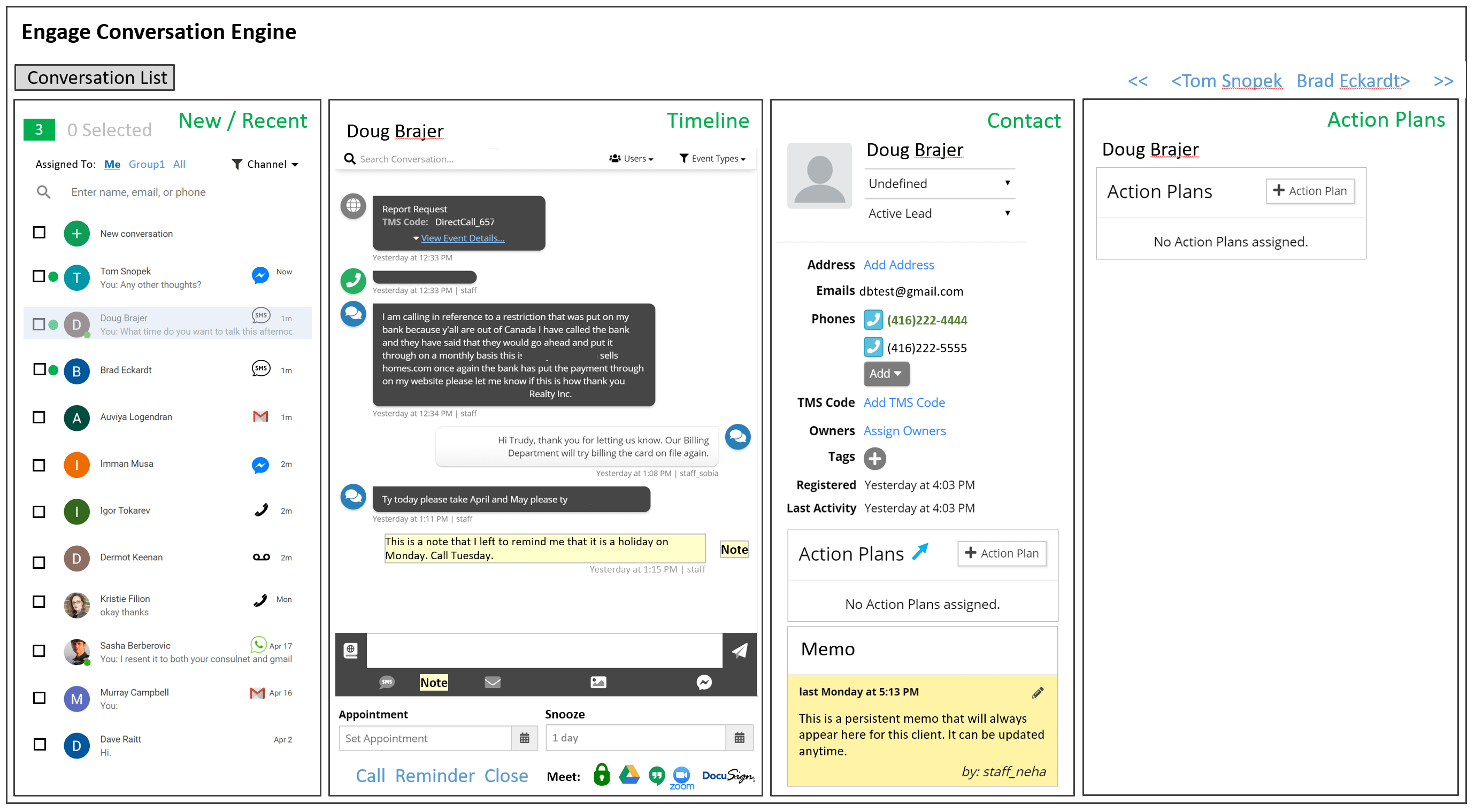Check the checkbox next to Doug Brajer

point(39,323)
